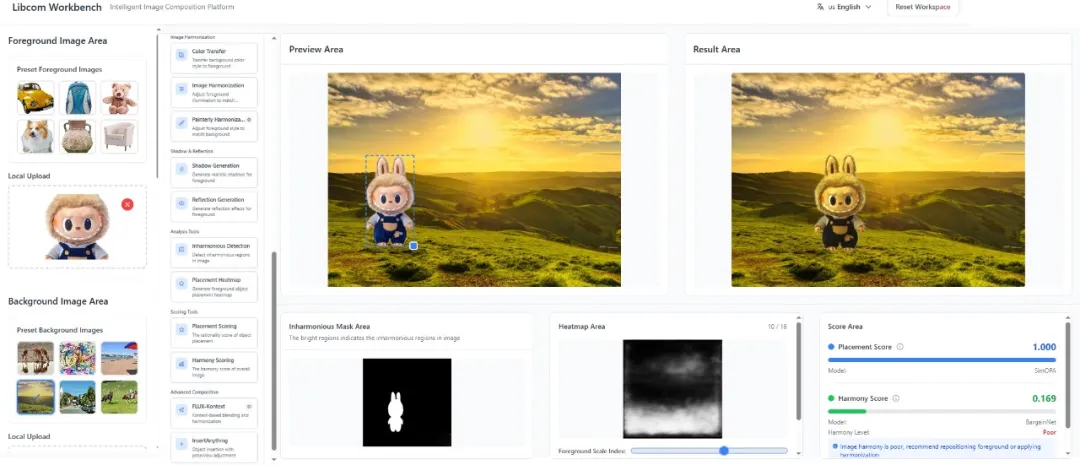1080x465 pixels.
Task: Select the corgi dog preset foreground
Action: (36, 137)
